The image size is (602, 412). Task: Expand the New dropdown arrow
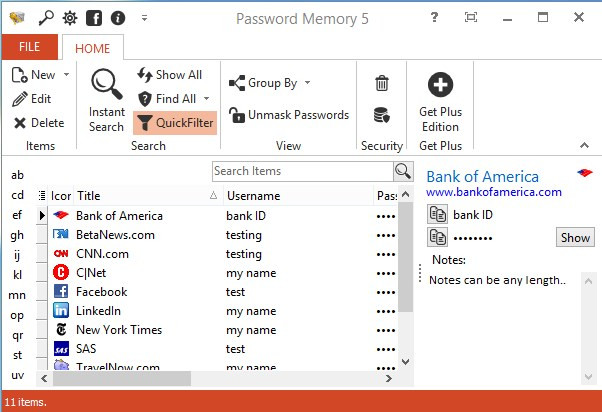[66, 74]
